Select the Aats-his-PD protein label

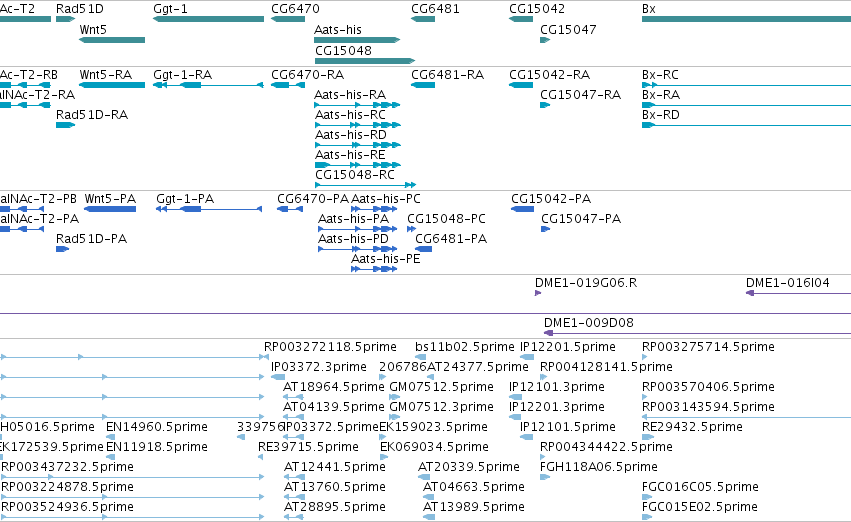353,239
